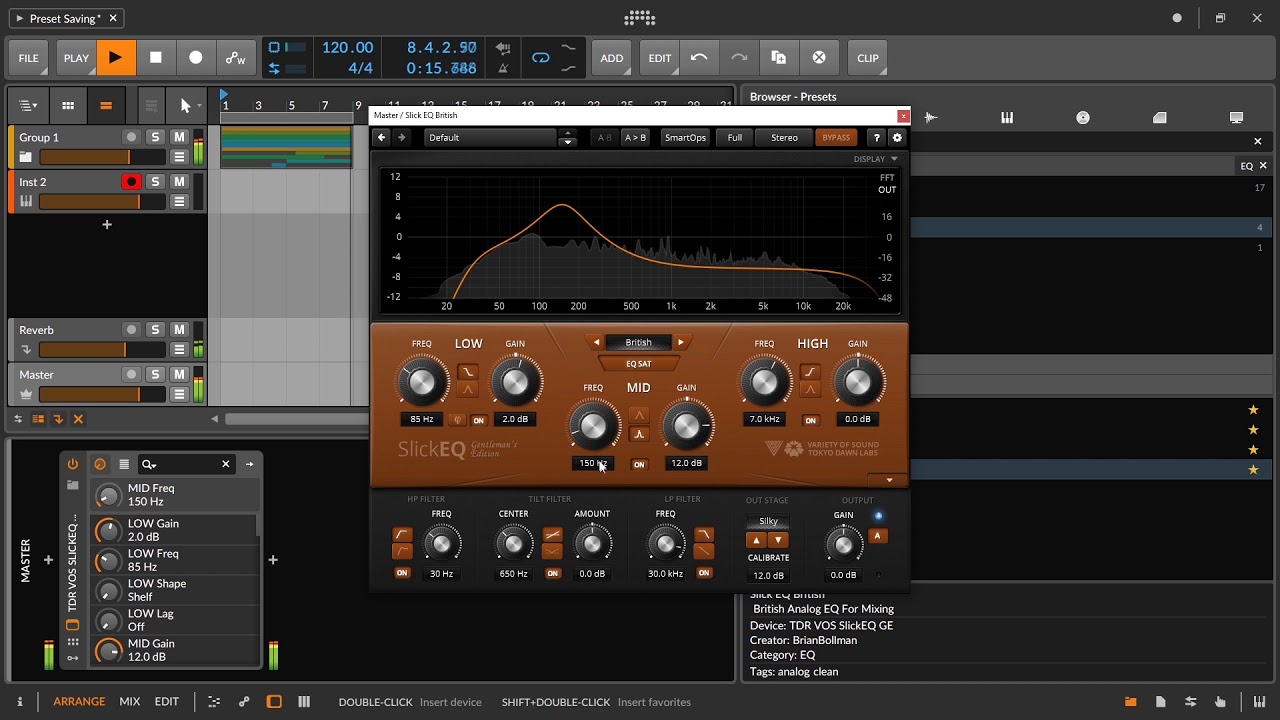
Task: Toggle LOW band ON button
Action: coord(478,420)
